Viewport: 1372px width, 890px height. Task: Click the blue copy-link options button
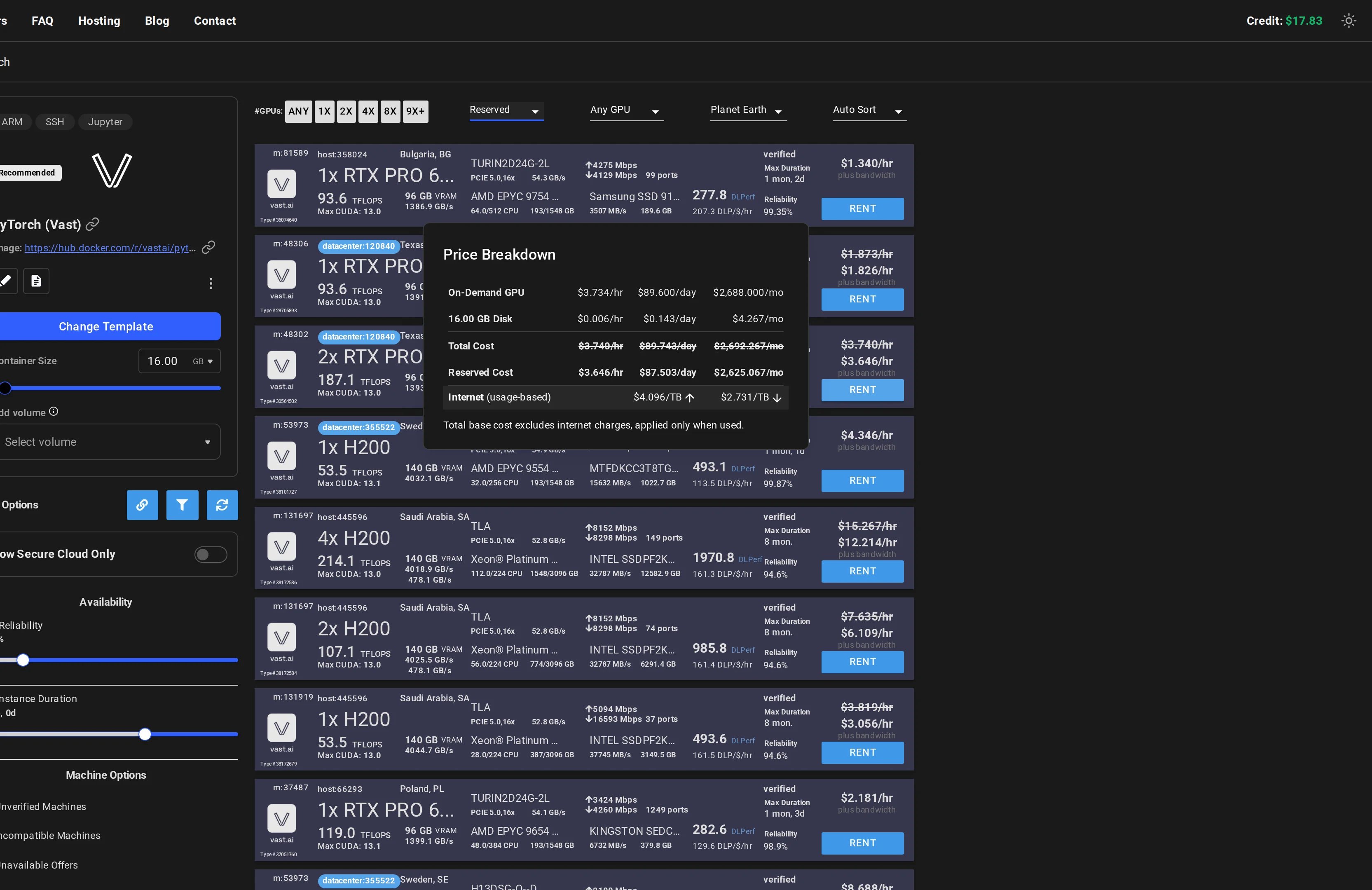click(x=143, y=505)
